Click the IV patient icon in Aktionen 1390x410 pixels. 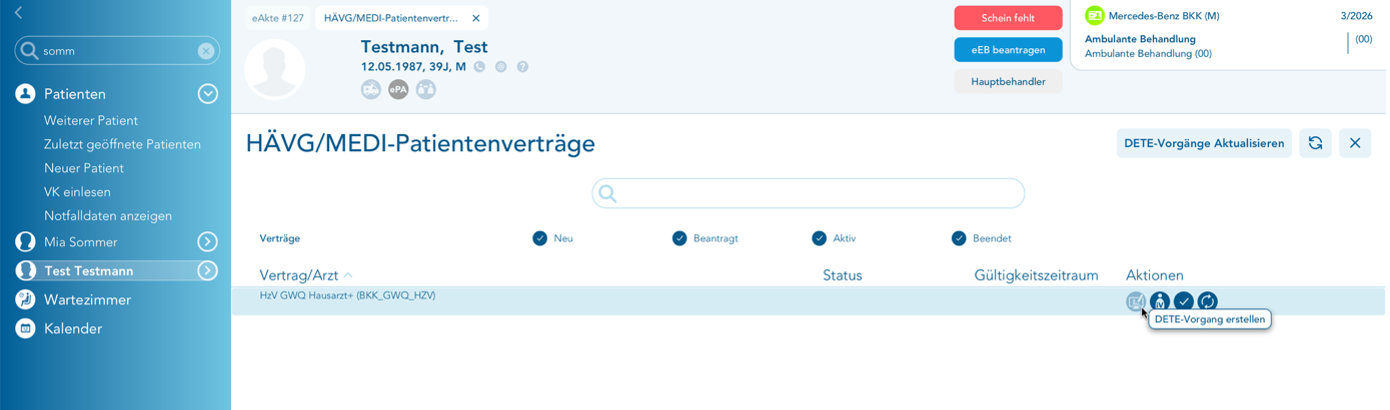tap(1159, 301)
